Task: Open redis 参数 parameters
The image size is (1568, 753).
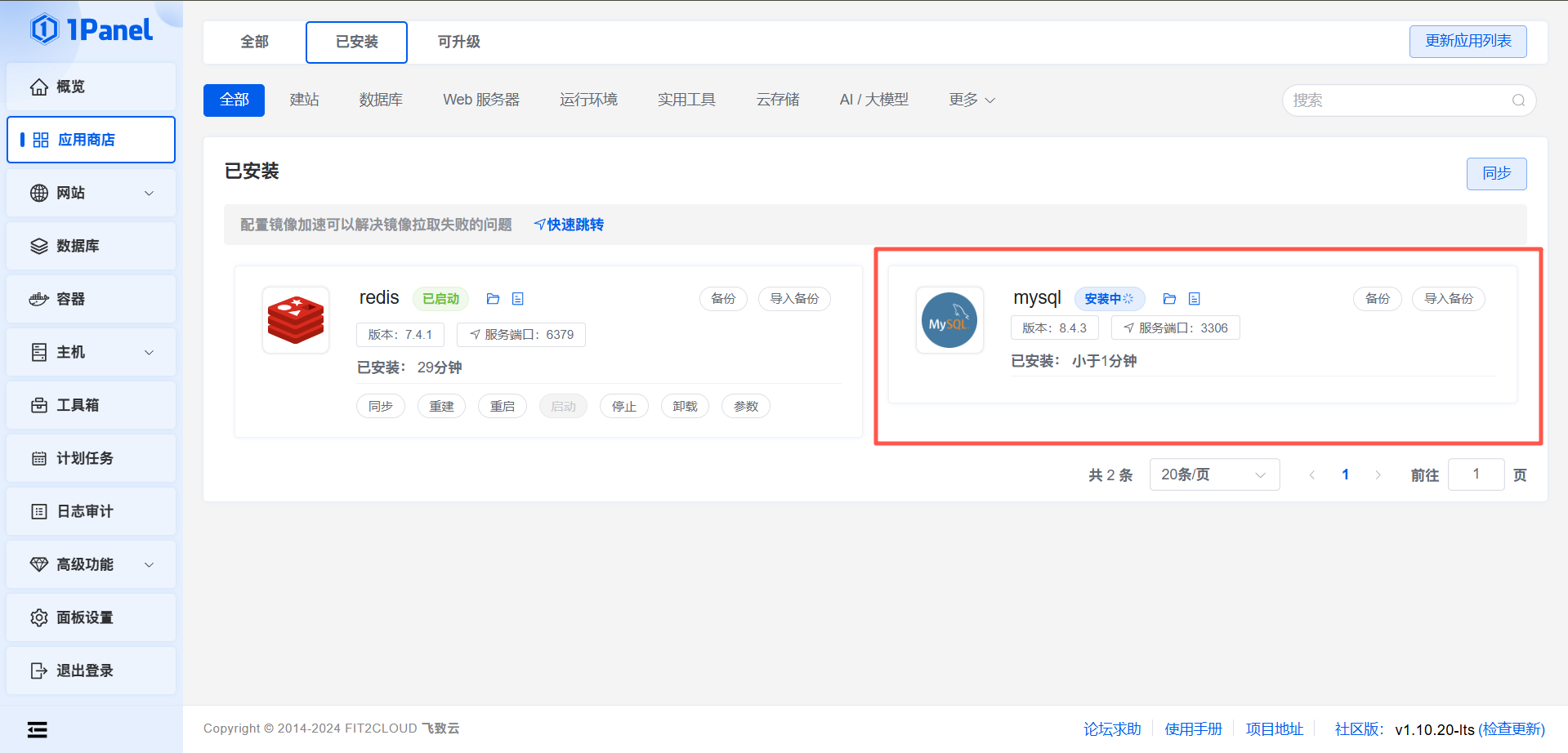Action: [746, 406]
